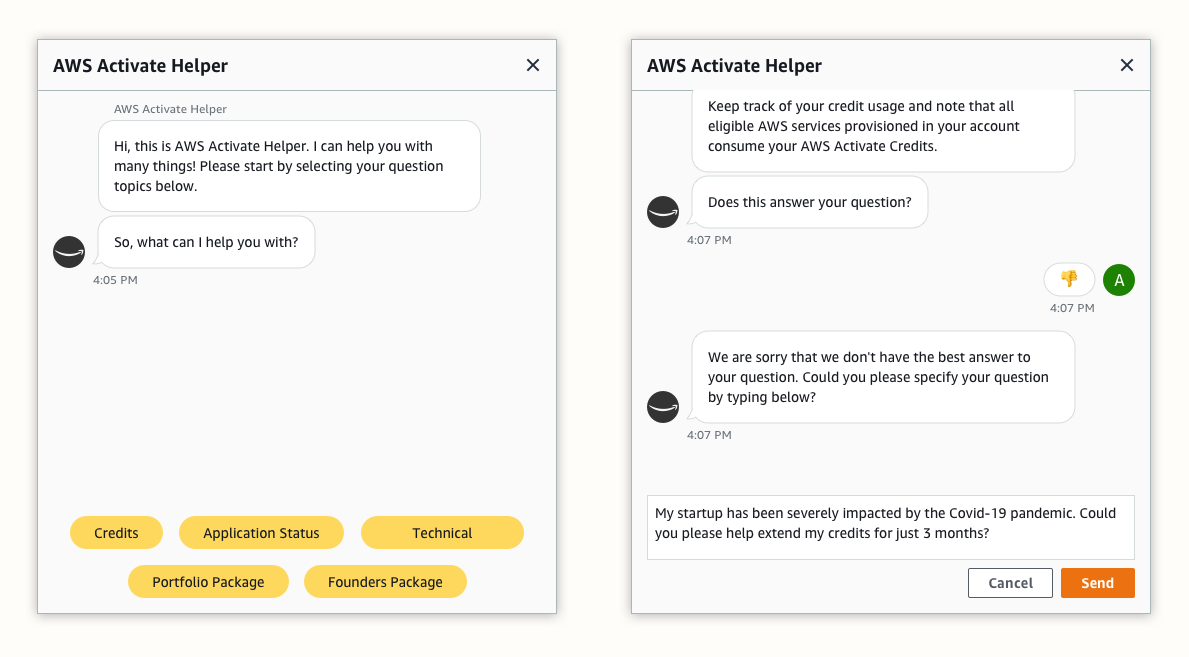Select the welcome message bubble from the bot

coord(289,164)
